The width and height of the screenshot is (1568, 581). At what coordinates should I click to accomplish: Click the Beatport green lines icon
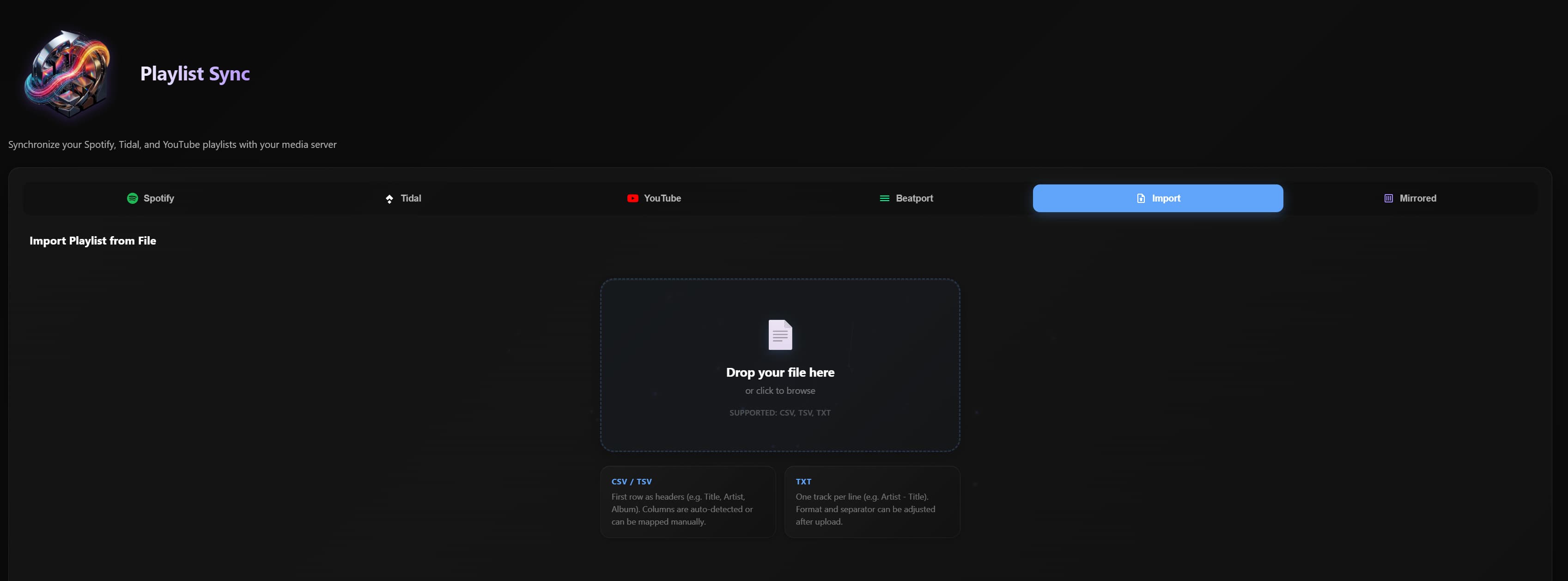tap(884, 199)
